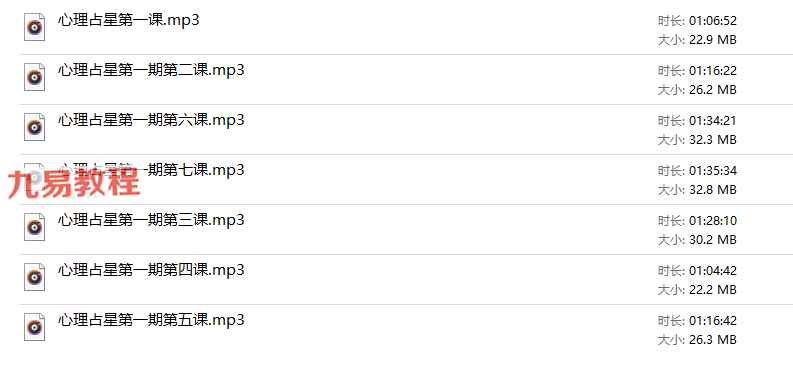Click duration 01:06:52 of first file
The image size is (793, 365).
point(713,21)
